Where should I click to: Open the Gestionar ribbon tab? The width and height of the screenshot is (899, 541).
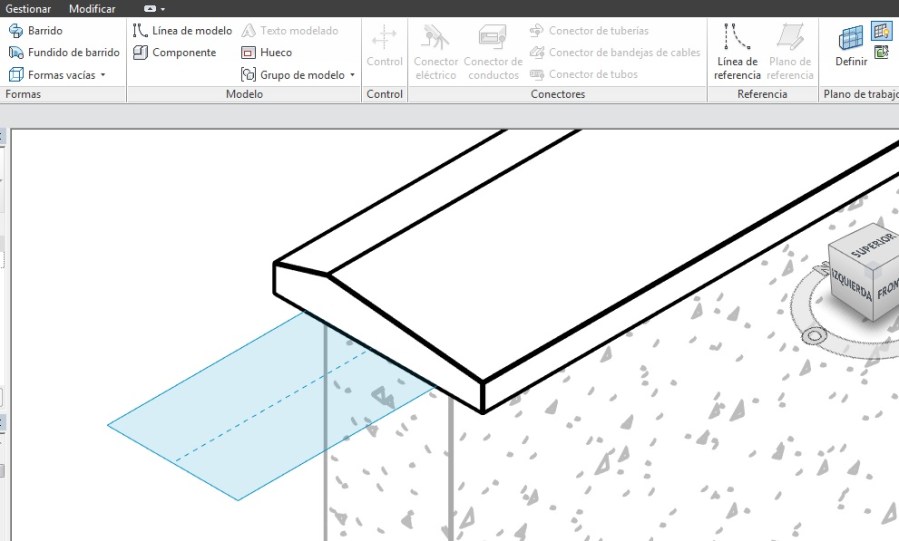[28, 9]
